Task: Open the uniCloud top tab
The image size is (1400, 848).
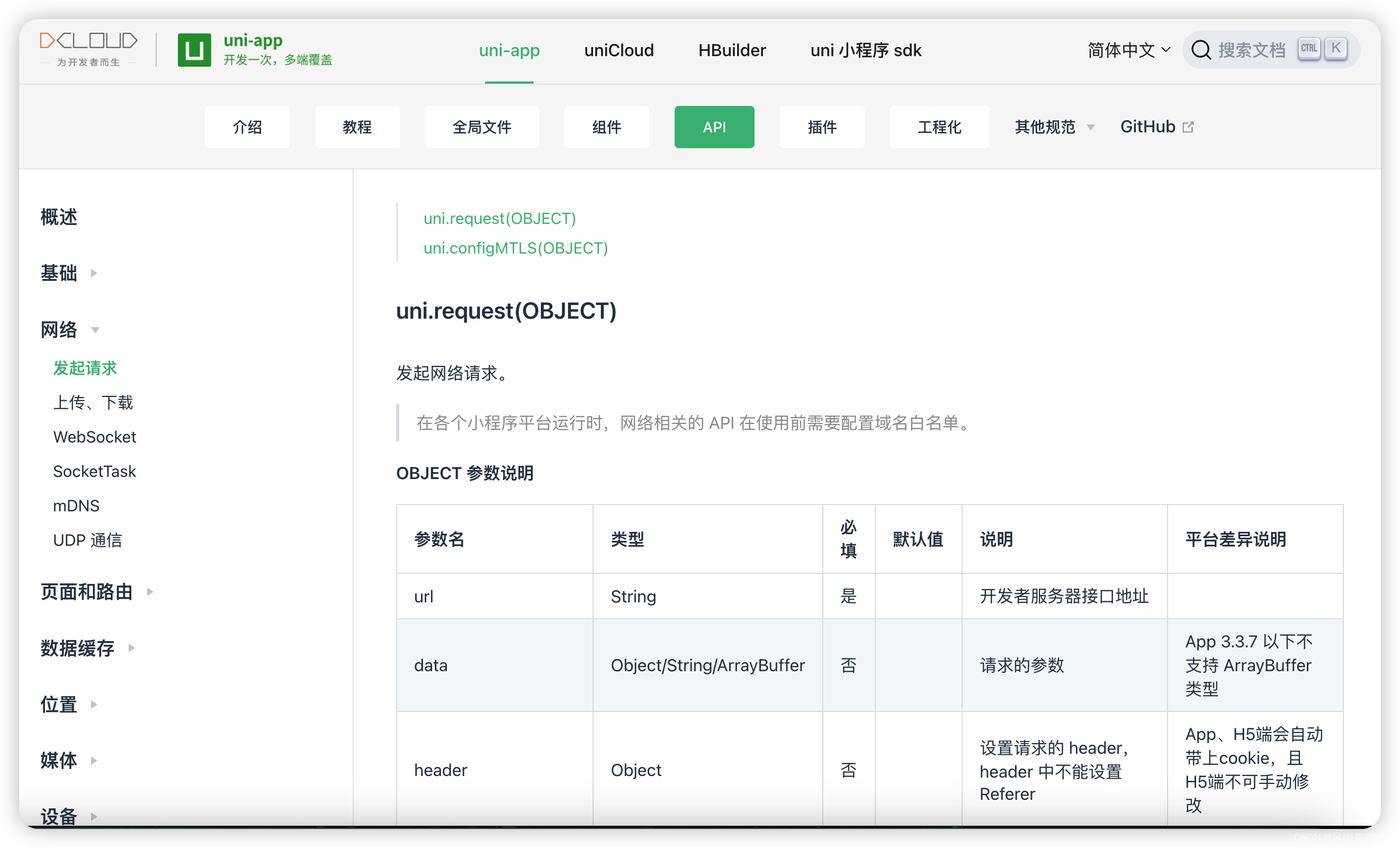Action: [619, 50]
